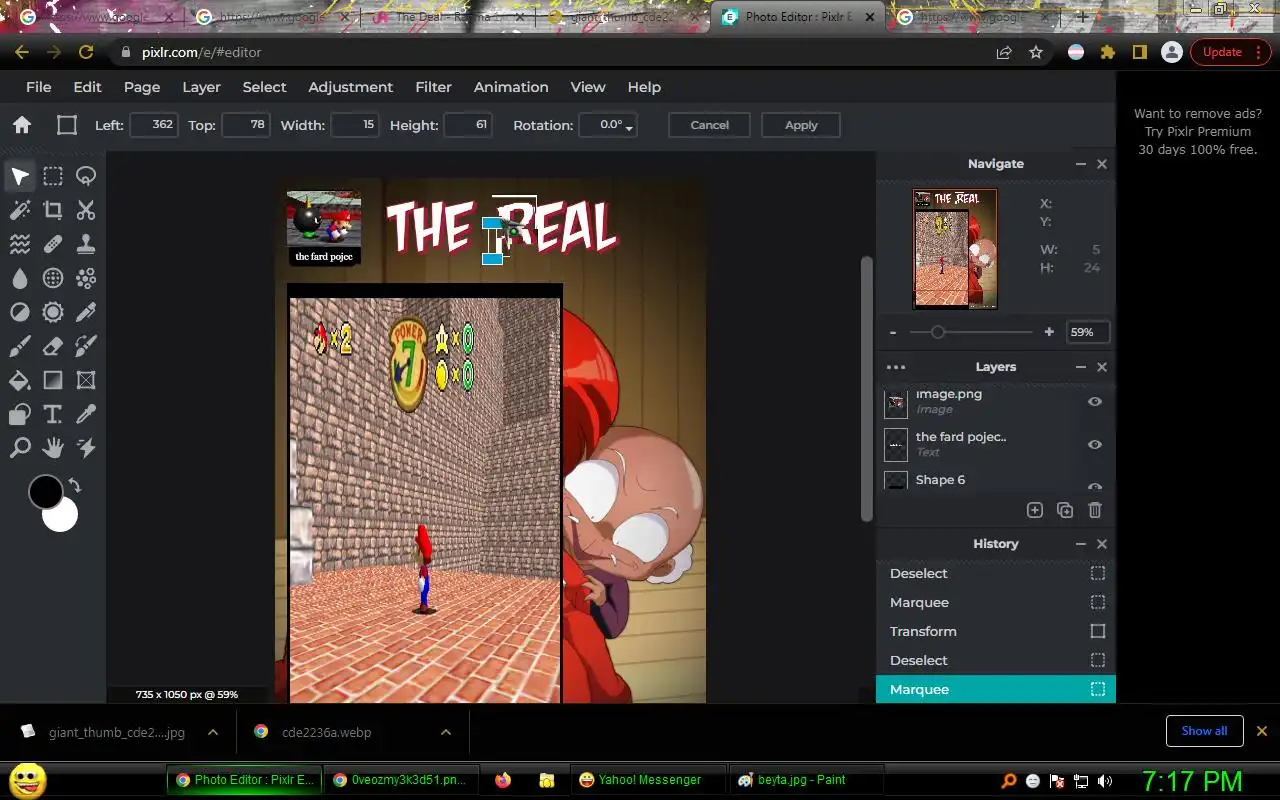Select the dotted-circle Detail tool
Viewport: 1280px width, 800px height.
pyautogui.click(x=53, y=279)
